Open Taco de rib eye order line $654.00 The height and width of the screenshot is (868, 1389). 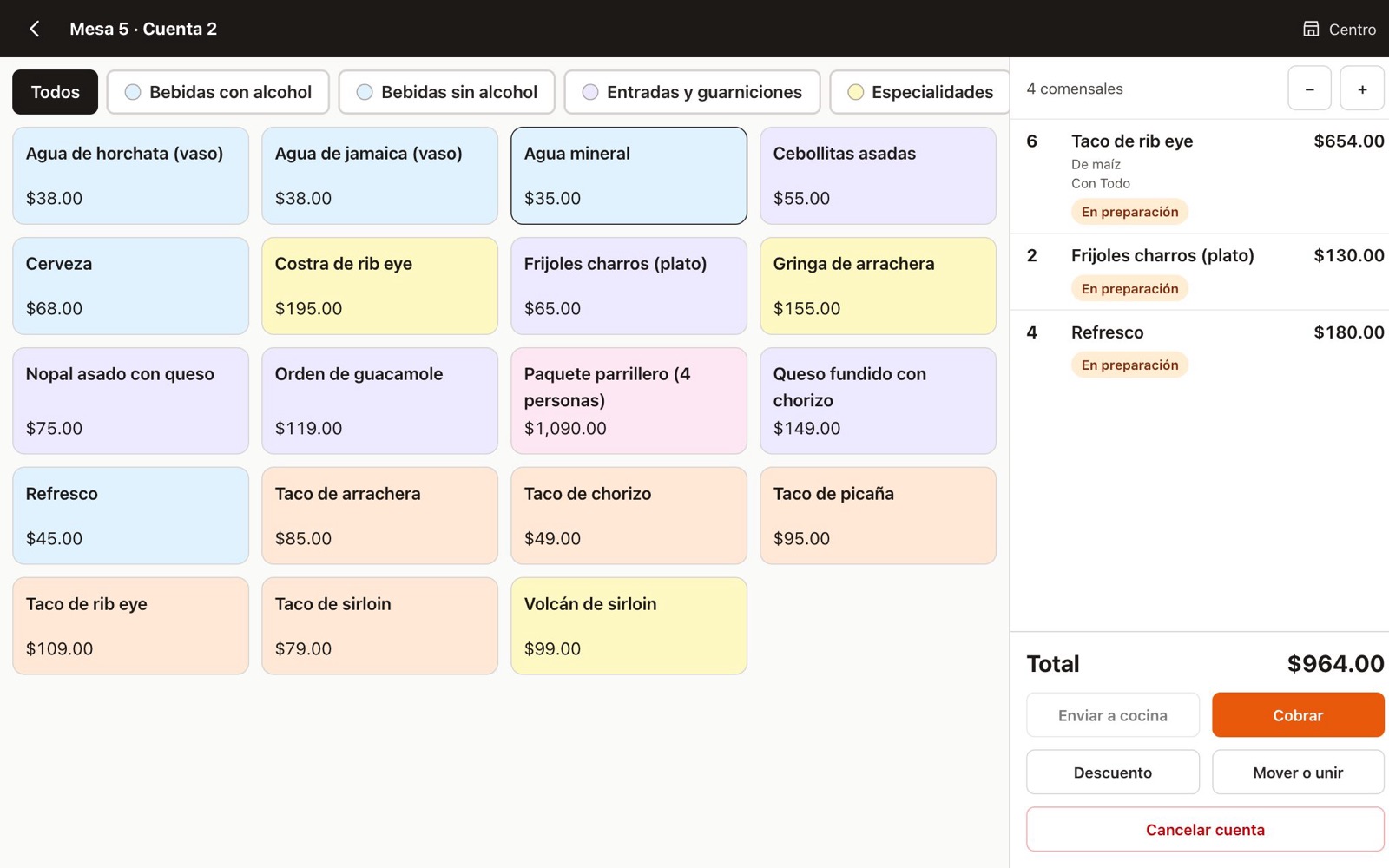click(1200, 176)
